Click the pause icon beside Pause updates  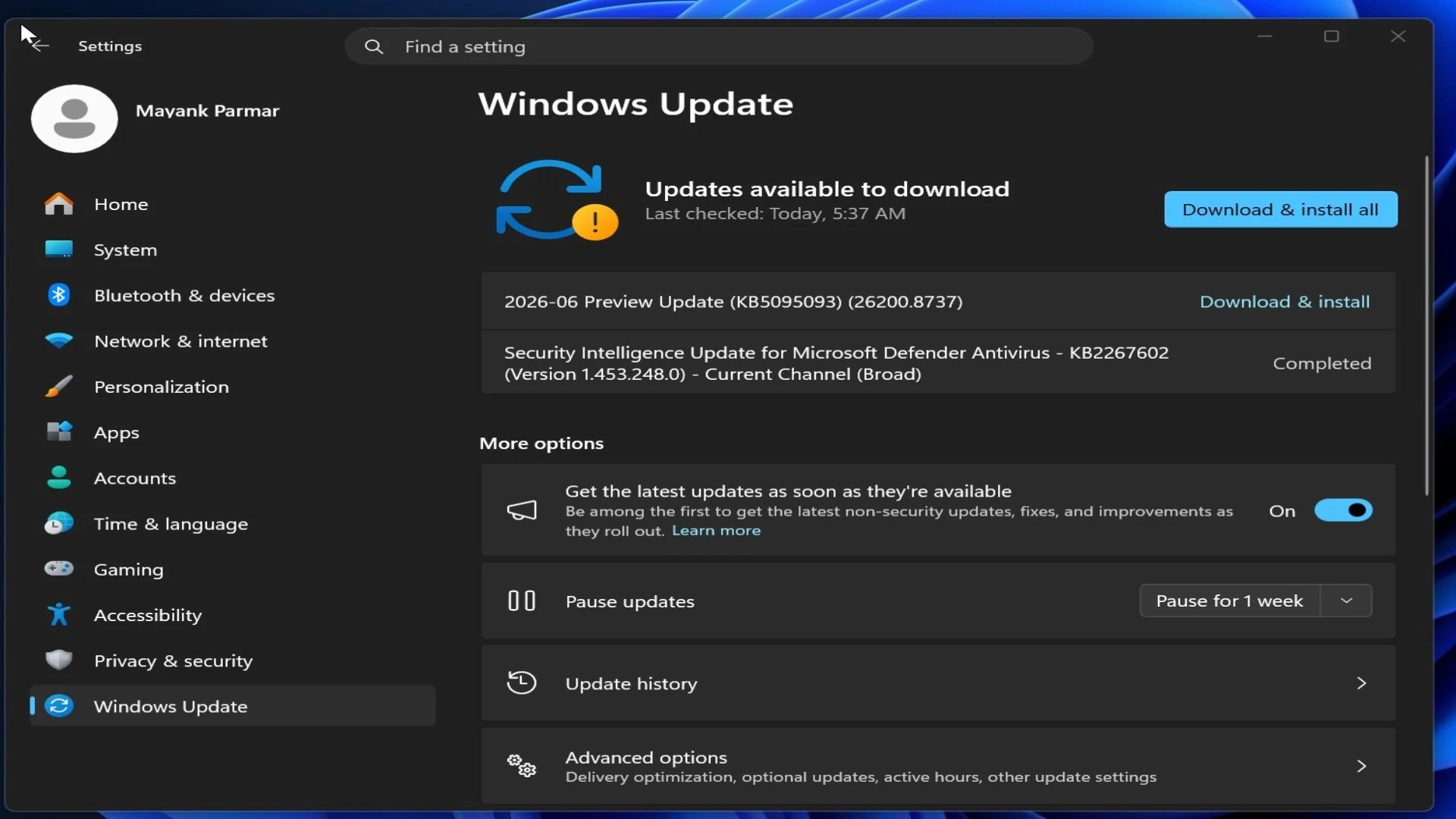[x=522, y=601]
